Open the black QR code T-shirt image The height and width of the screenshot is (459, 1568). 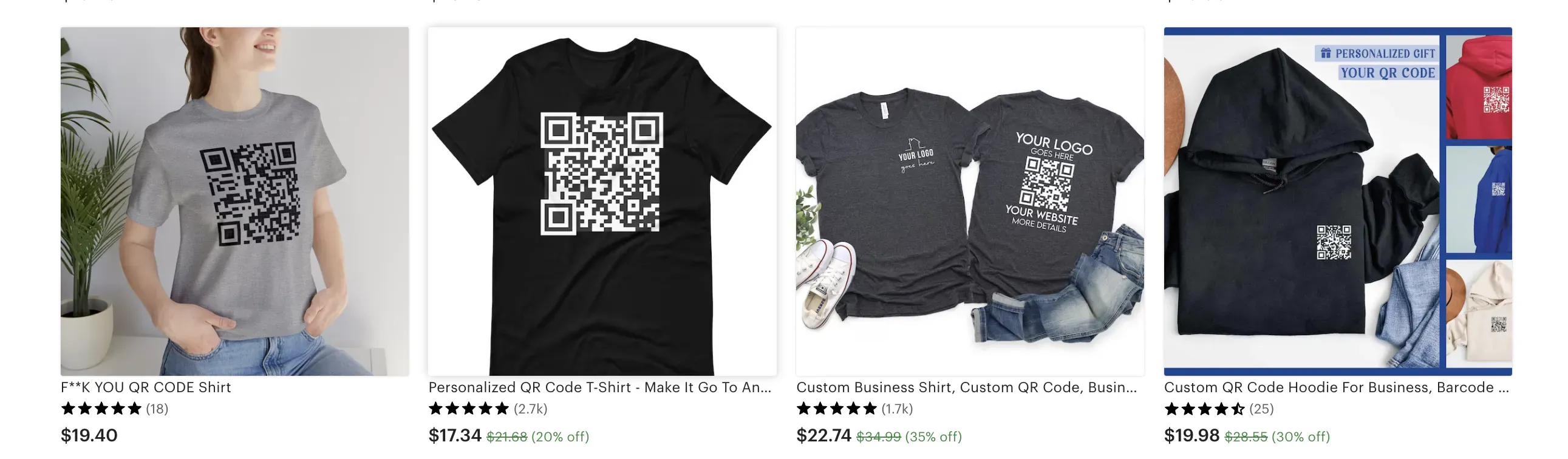pos(602,201)
